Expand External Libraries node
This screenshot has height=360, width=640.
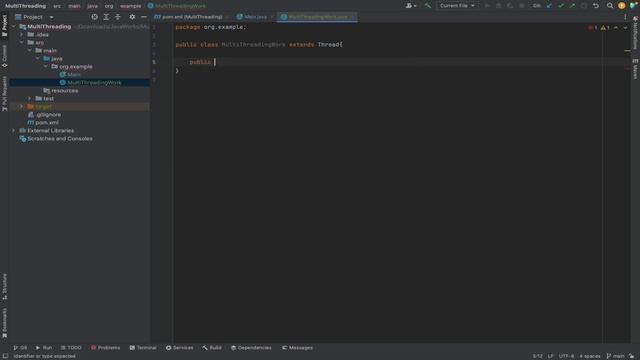(14, 131)
